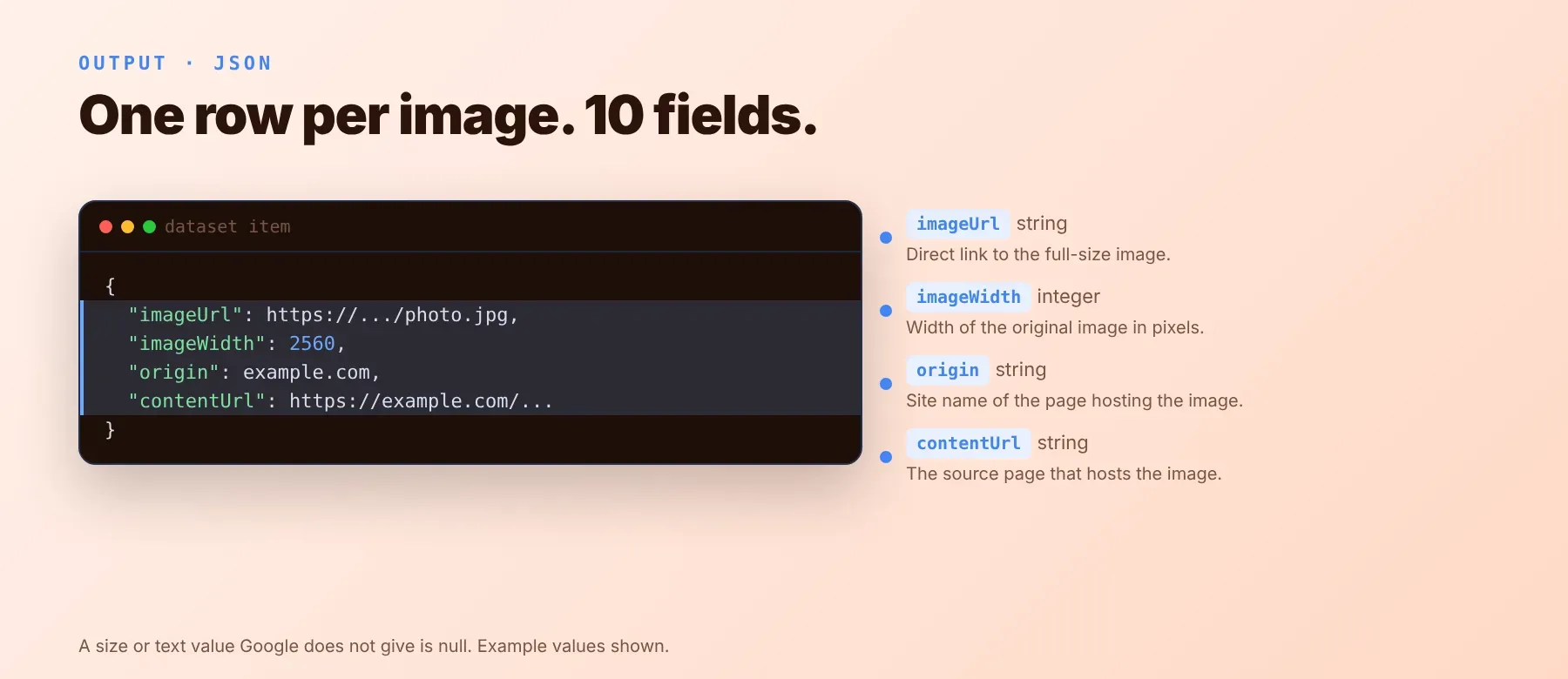The width and height of the screenshot is (1568, 679).
Task: Click the red close dot on dataset item window
Action: (106, 227)
